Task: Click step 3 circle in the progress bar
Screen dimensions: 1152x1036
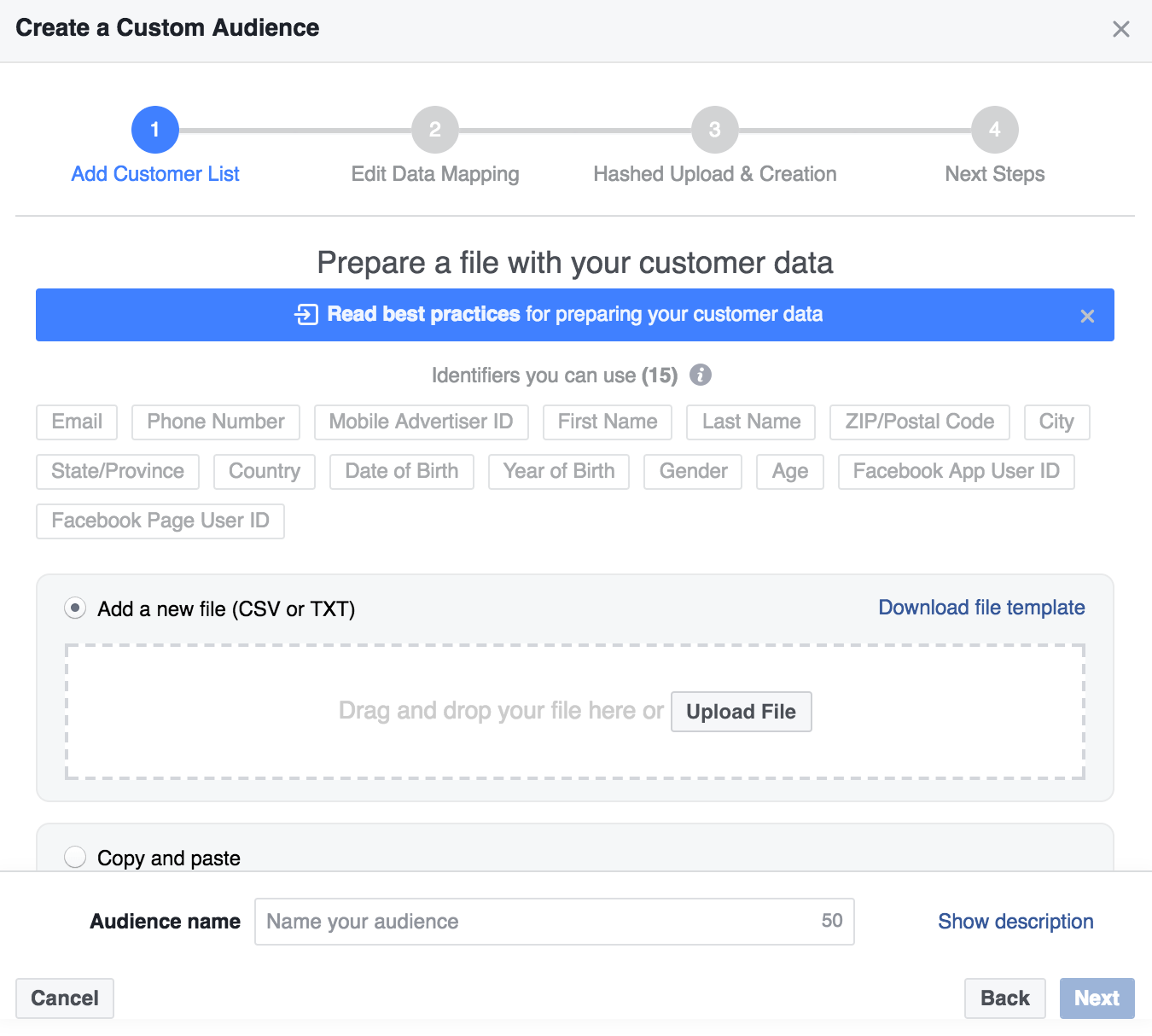Action: (x=715, y=130)
